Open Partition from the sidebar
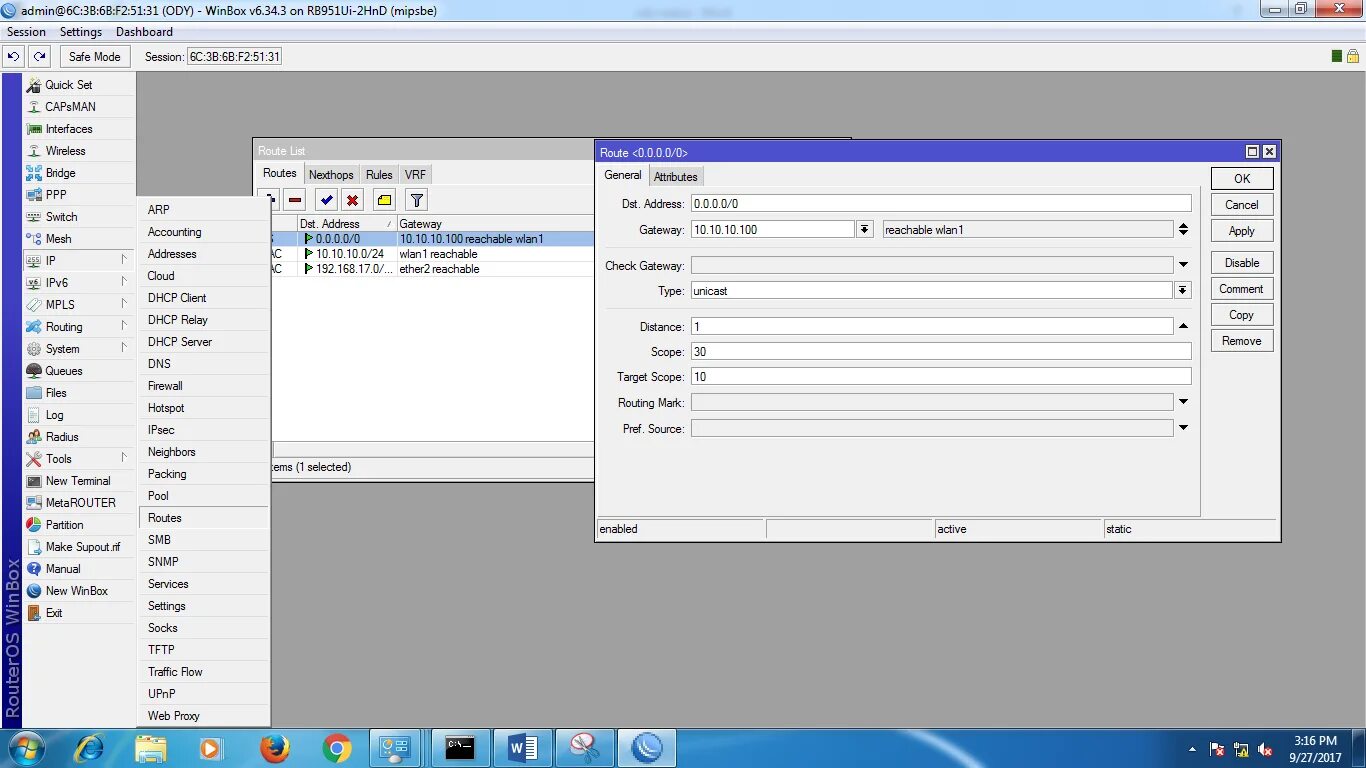The height and width of the screenshot is (768, 1366). pos(78,525)
